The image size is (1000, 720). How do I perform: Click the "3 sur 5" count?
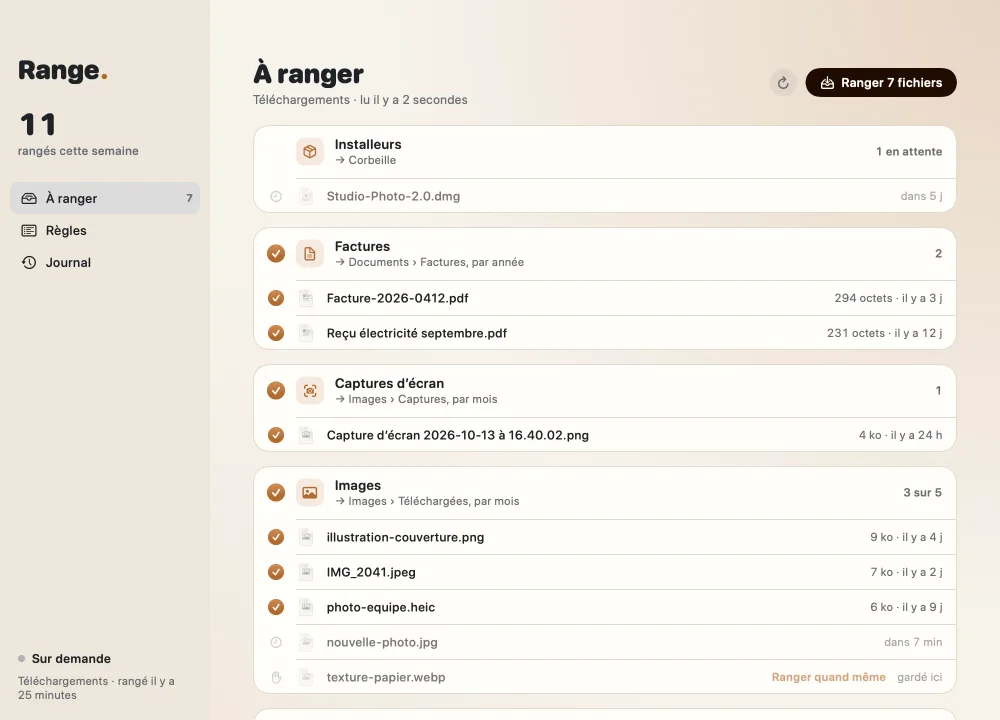coord(922,492)
